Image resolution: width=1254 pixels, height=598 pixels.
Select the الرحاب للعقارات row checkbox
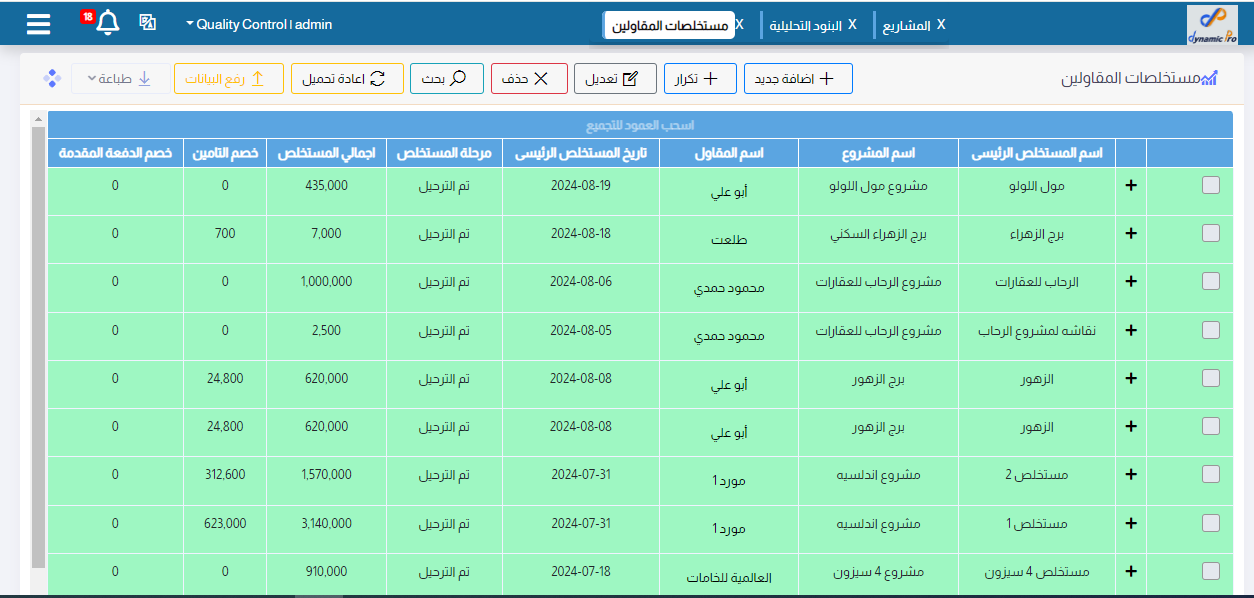pyautogui.click(x=1210, y=282)
